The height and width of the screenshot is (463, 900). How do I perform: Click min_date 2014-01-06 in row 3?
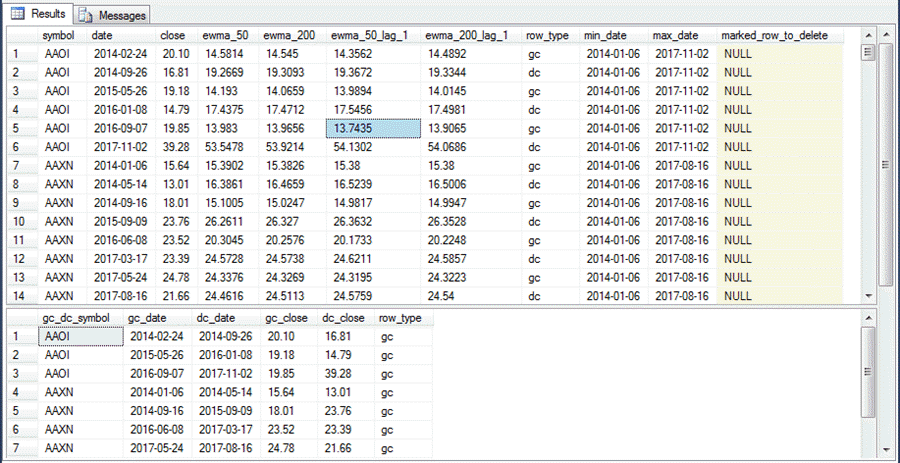click(612, 91)
